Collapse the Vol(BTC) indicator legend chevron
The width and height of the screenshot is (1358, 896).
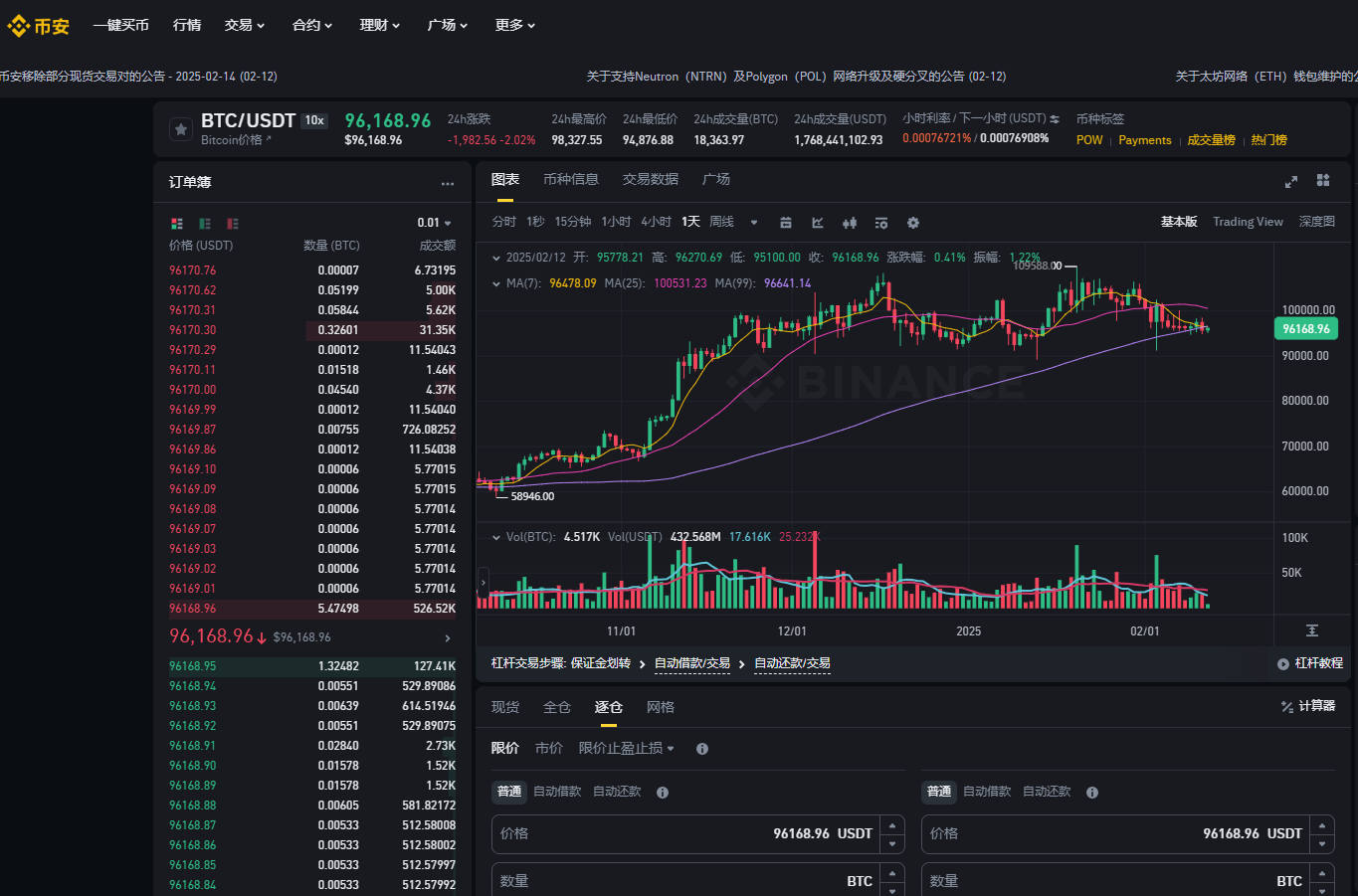[x=496, y=537]
